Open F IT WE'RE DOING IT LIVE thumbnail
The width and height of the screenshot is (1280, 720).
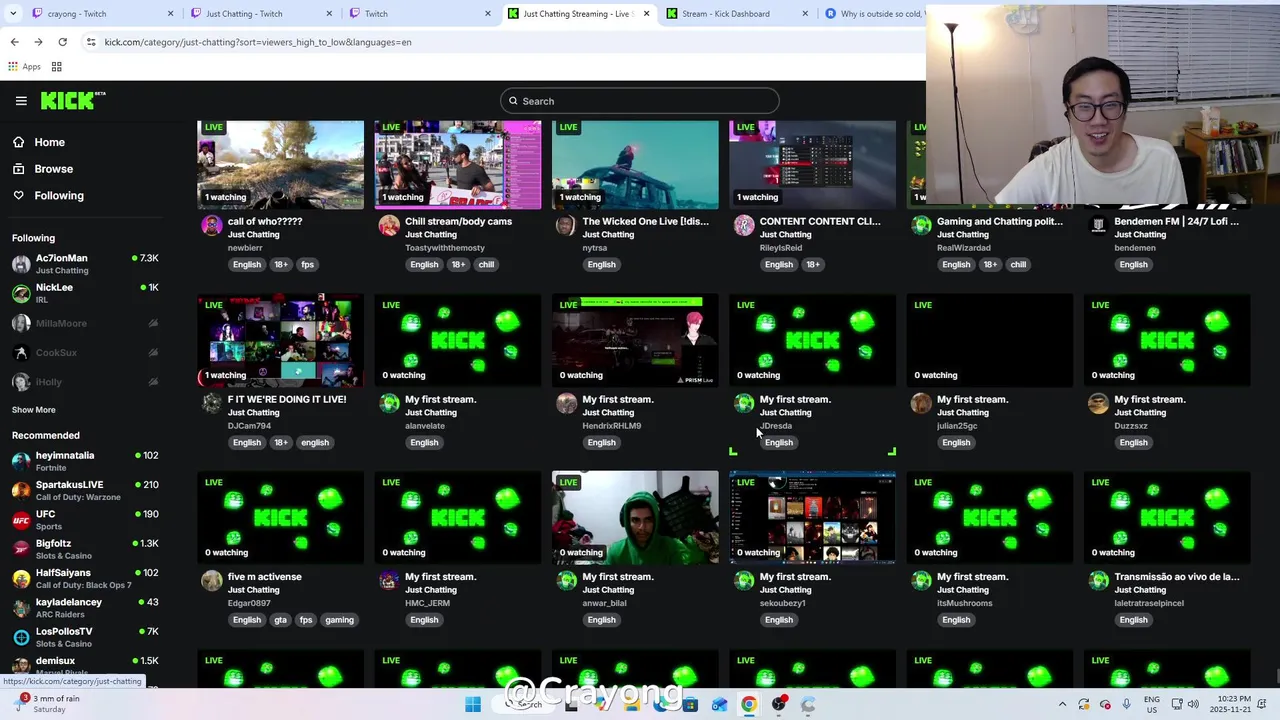tap(281, 341)
